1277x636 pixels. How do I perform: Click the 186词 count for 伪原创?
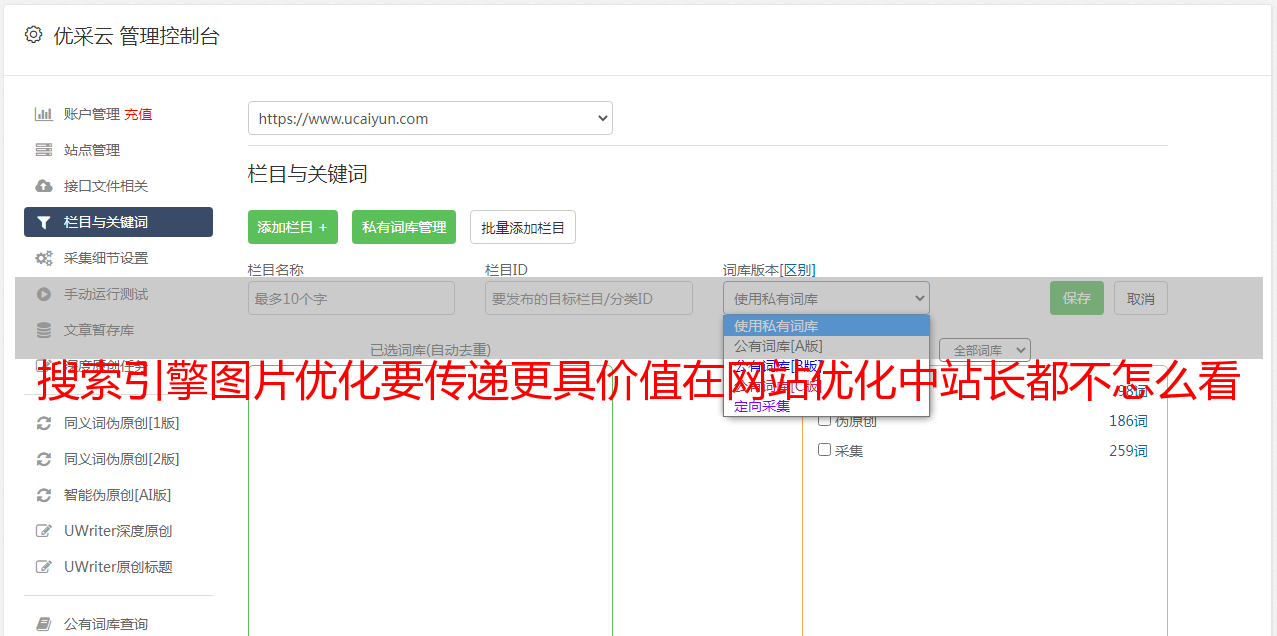[x=1128, y=421]
